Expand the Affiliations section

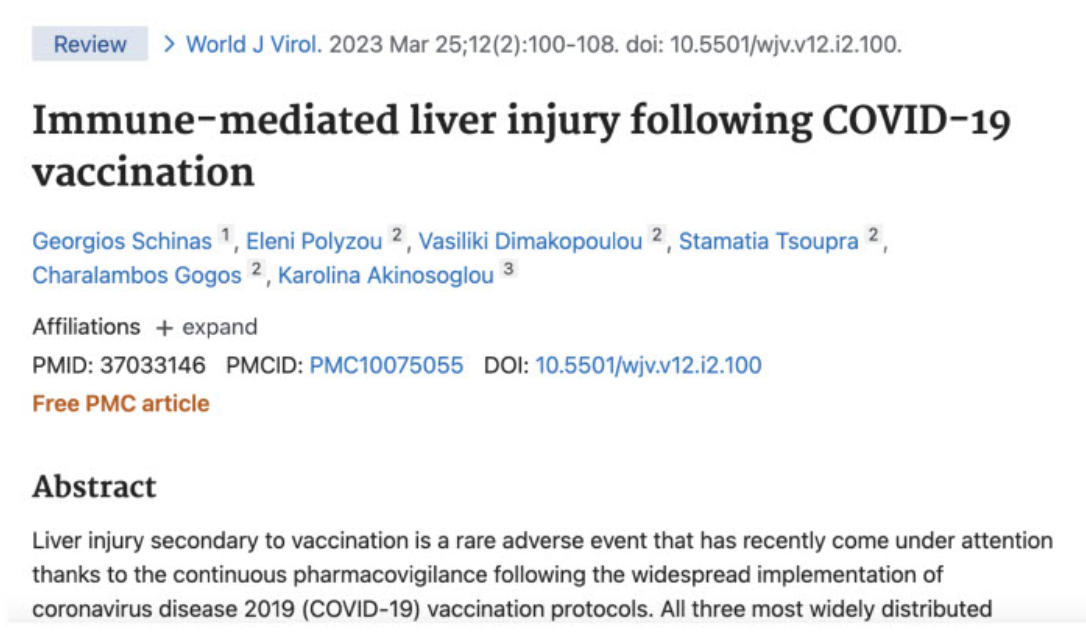(206, 327)
